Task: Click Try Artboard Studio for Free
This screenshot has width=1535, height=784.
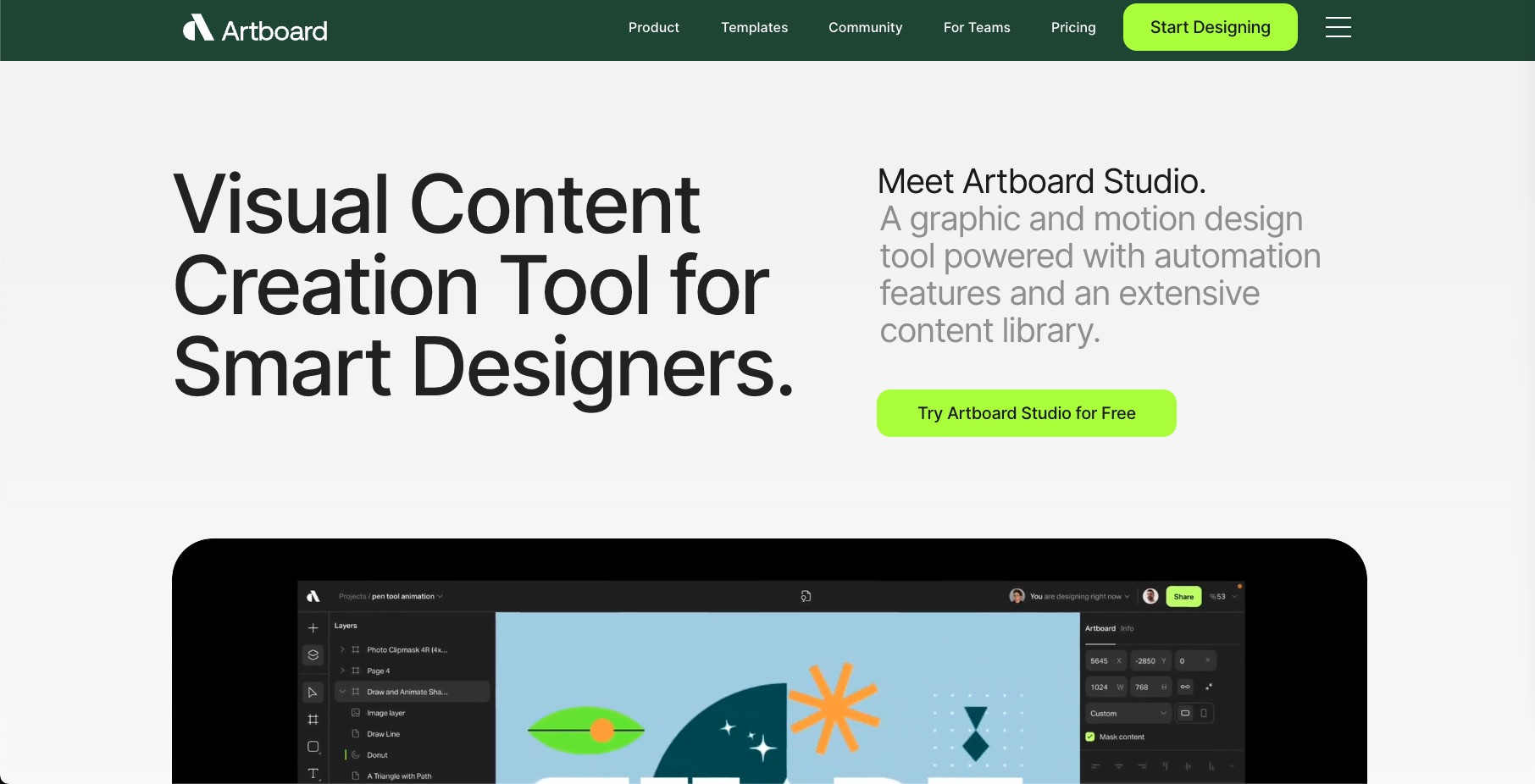Action: click(x=1026, y=413)
